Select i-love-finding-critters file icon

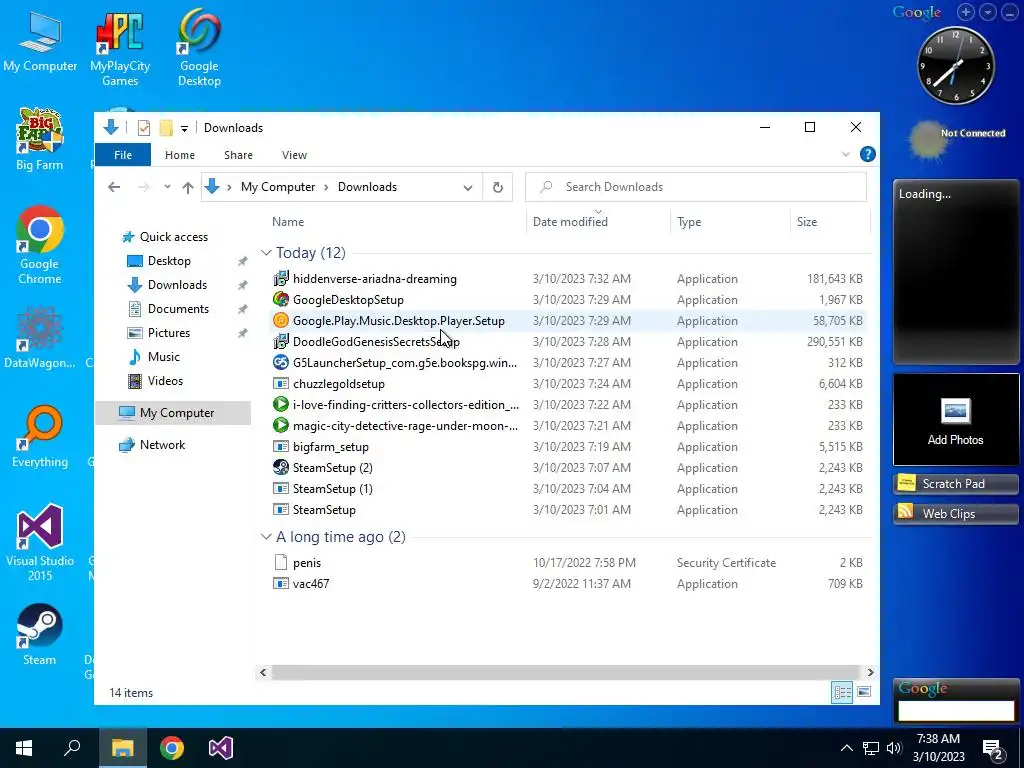pos(281,404)
